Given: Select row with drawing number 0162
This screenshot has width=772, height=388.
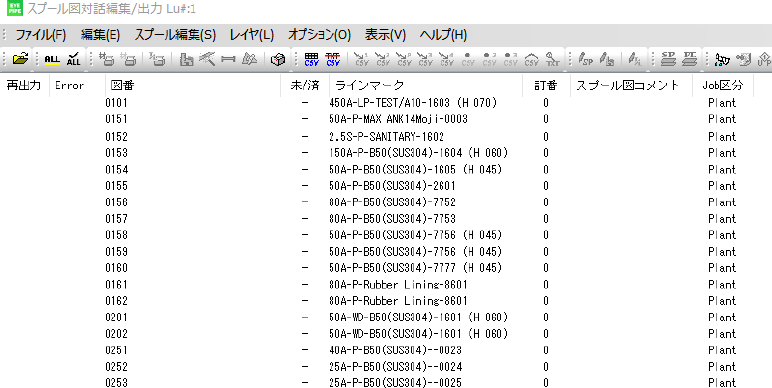Looking at the screenshot, I should point(117,301).
